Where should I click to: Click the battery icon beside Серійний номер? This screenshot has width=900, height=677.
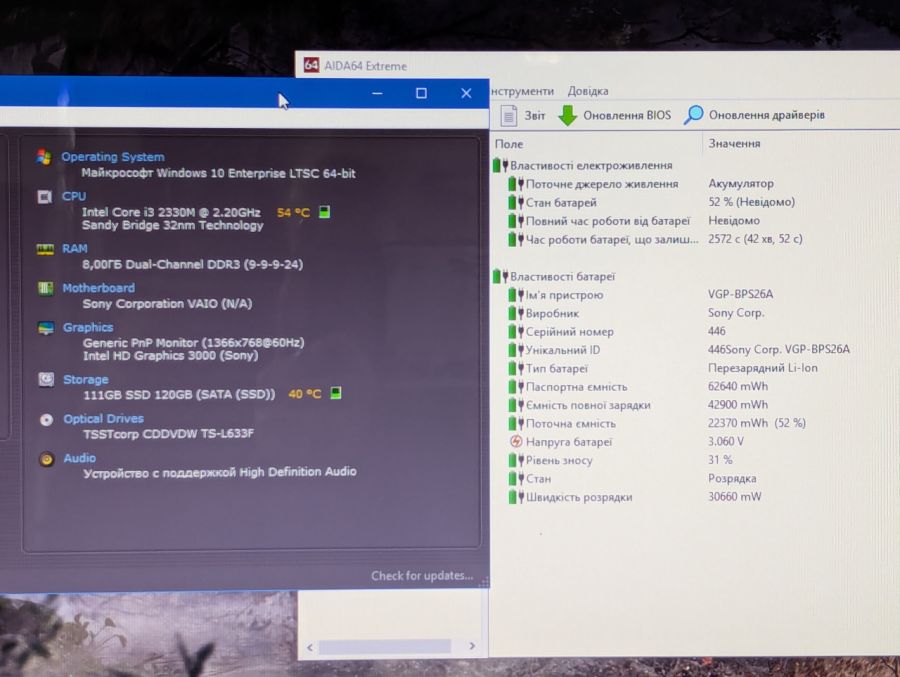point(515,332)
